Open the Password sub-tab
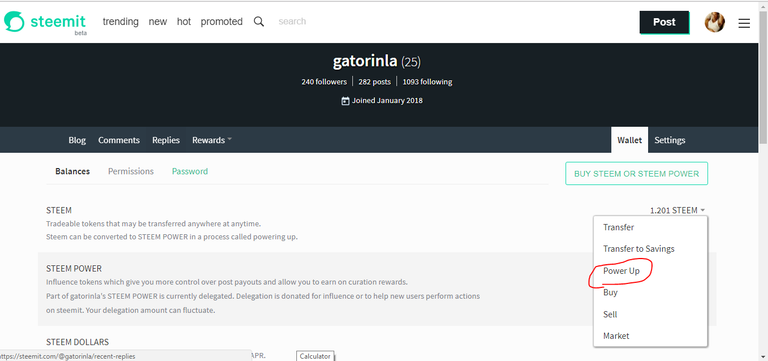The width and height of the screenshot is (768, 361). [190, 171]
